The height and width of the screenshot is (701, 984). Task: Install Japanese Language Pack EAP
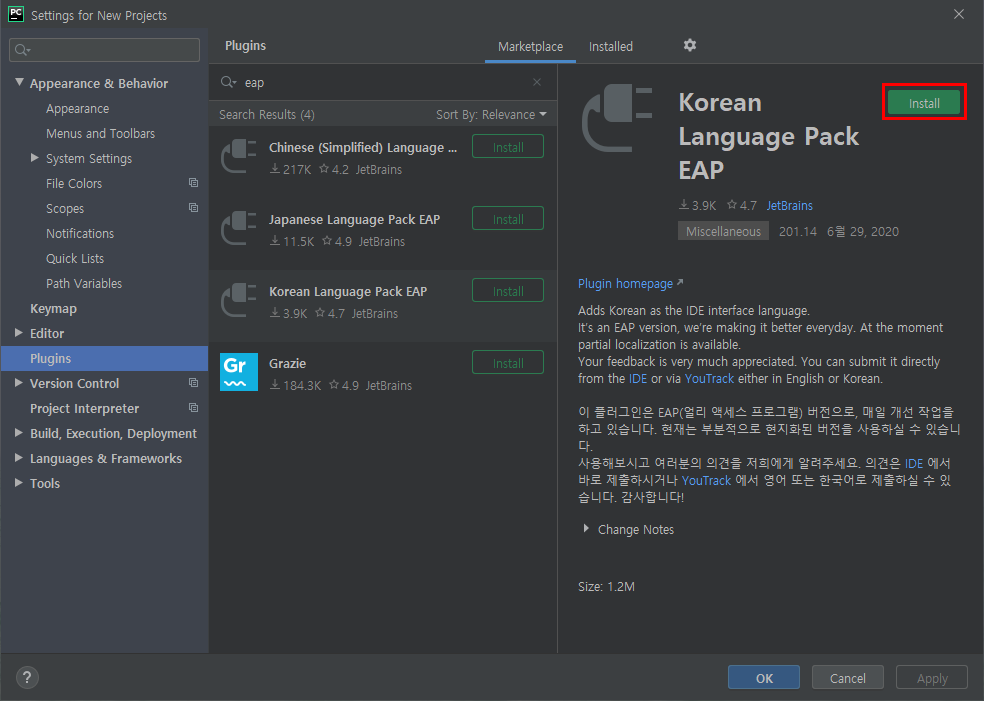[508, 219]
